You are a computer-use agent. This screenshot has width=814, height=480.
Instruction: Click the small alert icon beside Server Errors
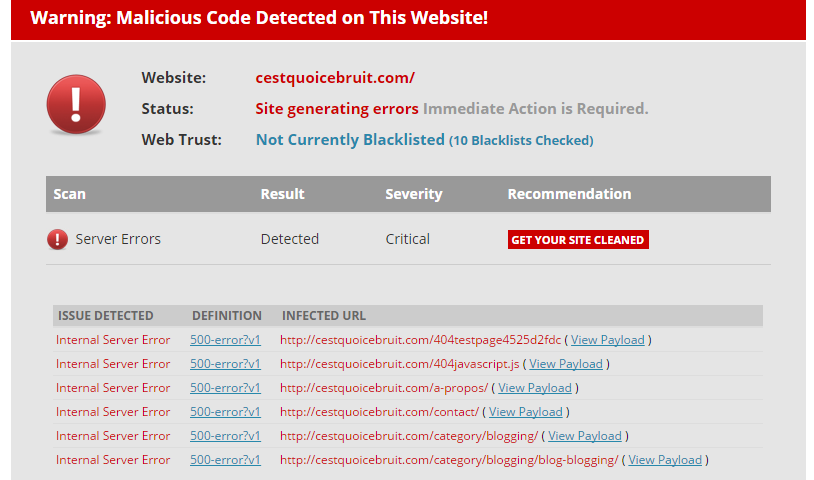coord(58,239)
